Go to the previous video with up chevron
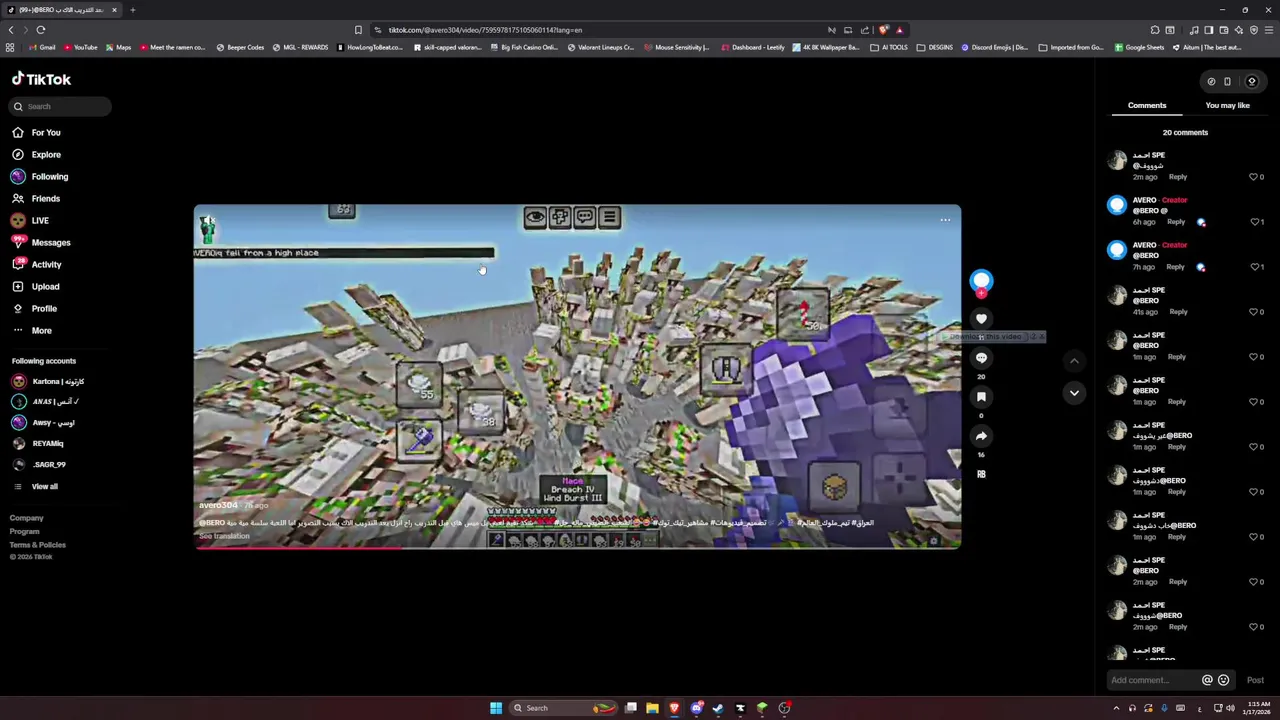This screenshot has width=1280, height=720. 1074,361
